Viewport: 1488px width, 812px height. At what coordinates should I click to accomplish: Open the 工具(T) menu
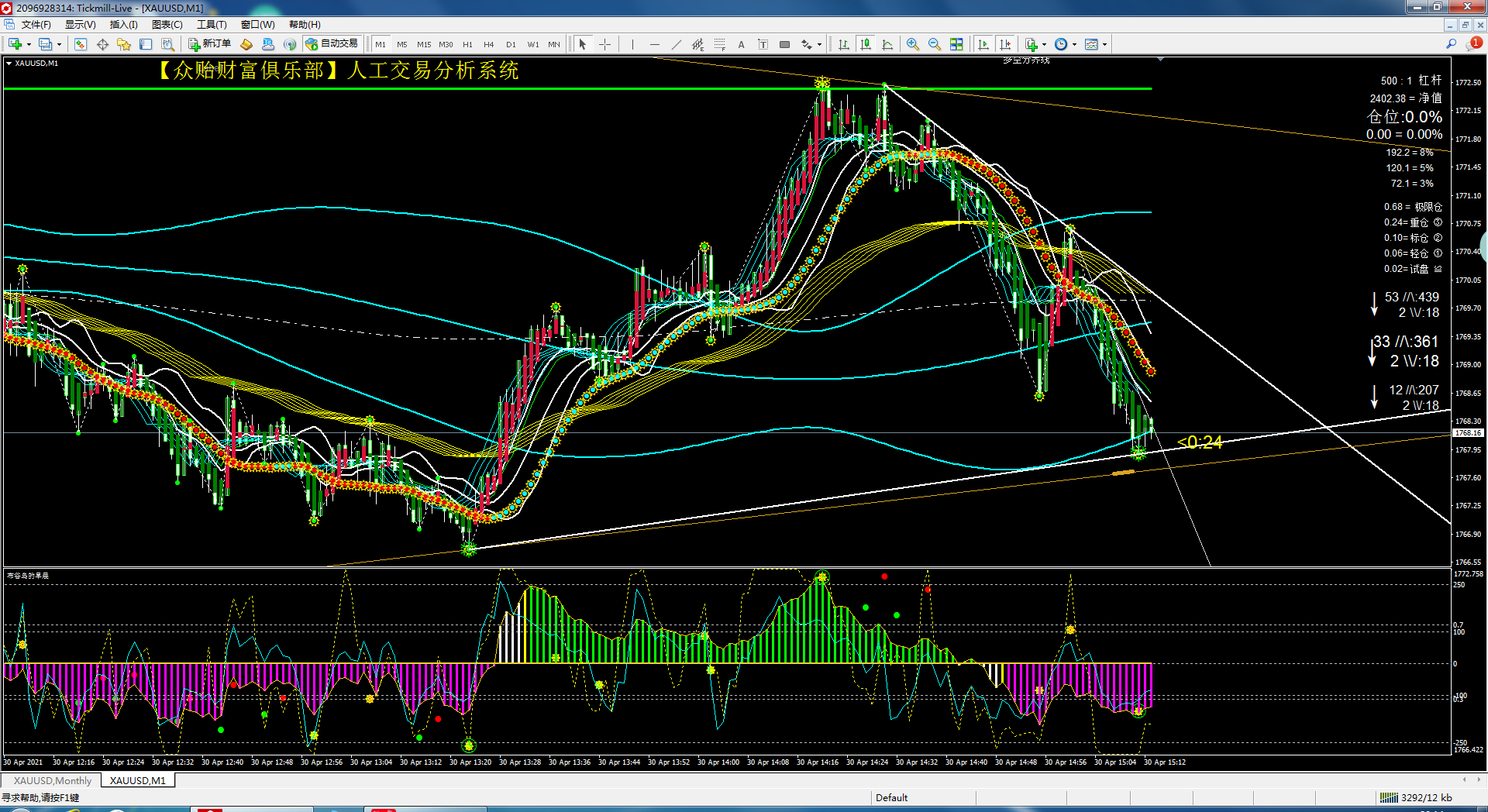212,25
